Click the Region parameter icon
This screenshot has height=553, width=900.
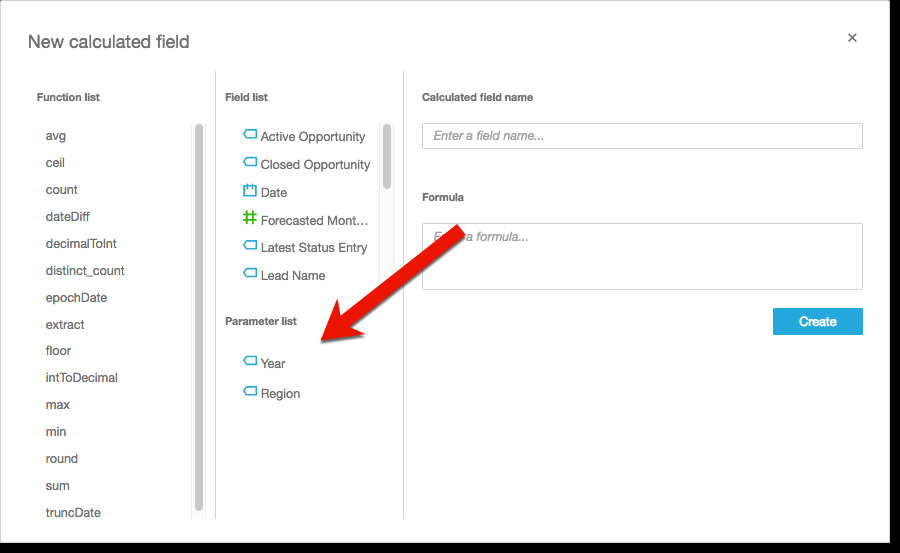[x=250, y=392]
